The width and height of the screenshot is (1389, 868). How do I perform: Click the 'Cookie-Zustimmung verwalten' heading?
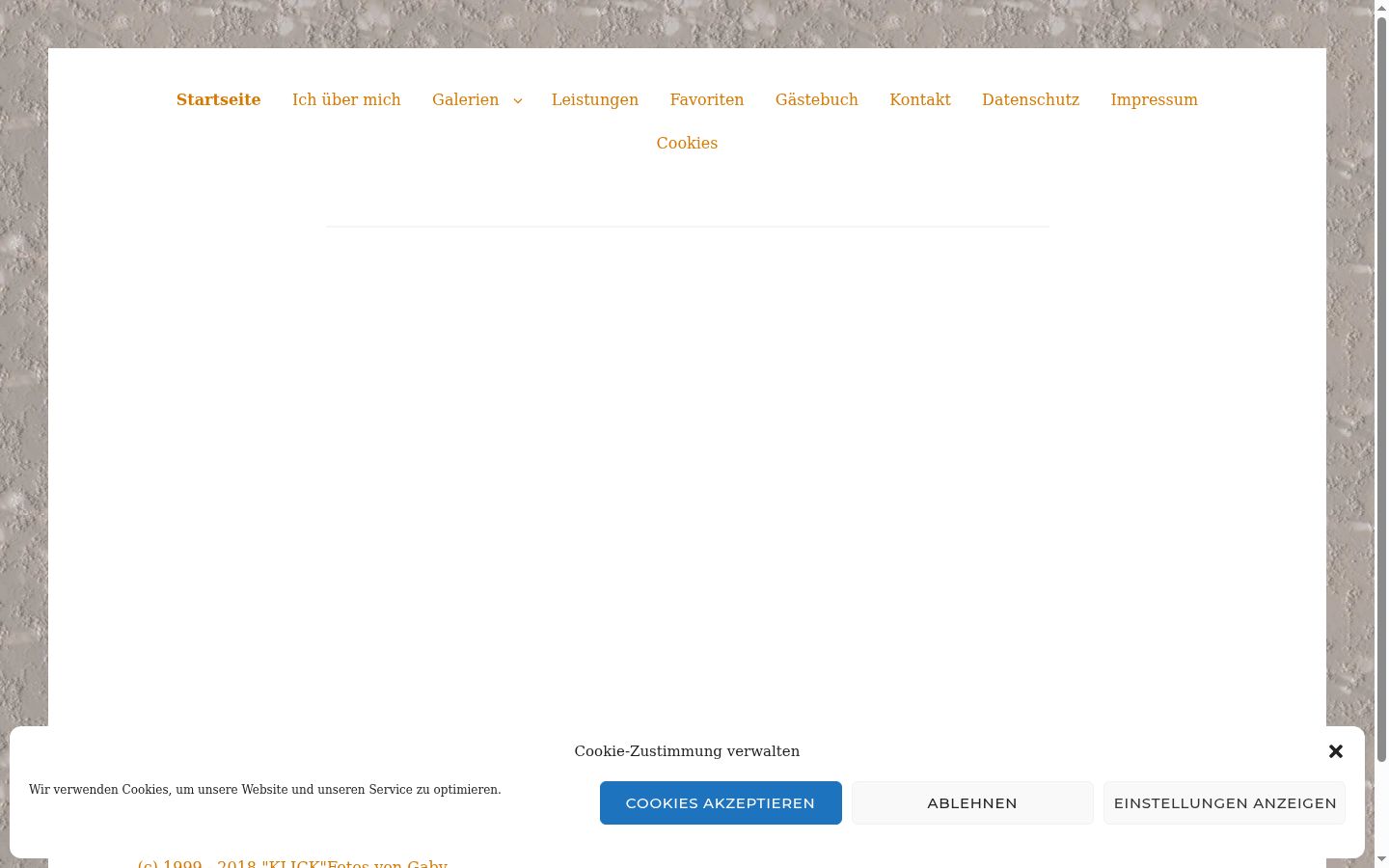tap(687, 751)
